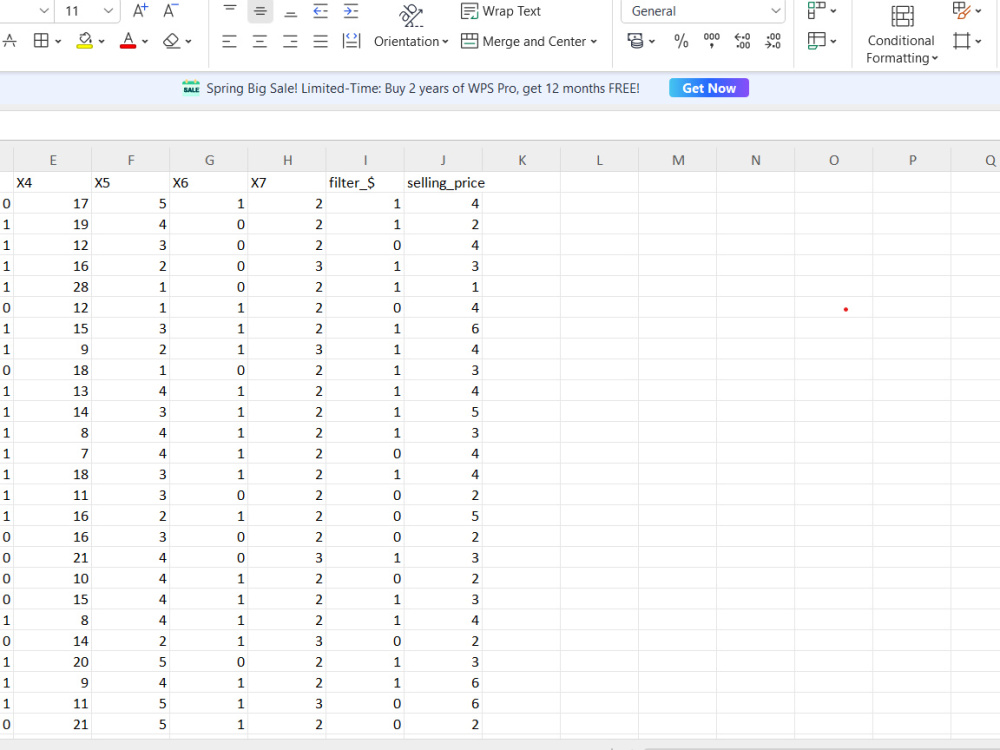Apply cell borders icon
The image size is (1000, 750).
coord(41,41)
